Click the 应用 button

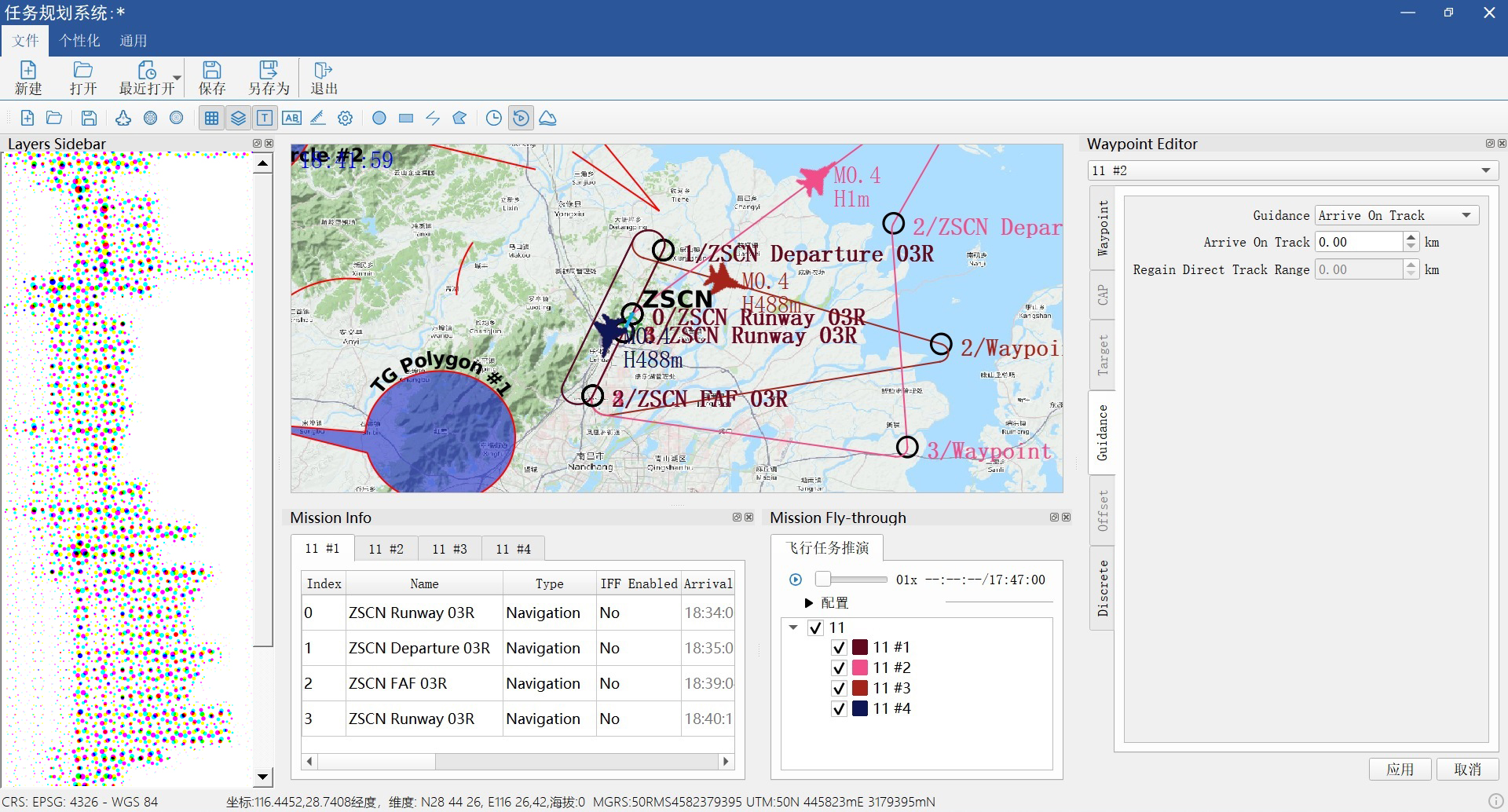click(x=1400, y=769)
